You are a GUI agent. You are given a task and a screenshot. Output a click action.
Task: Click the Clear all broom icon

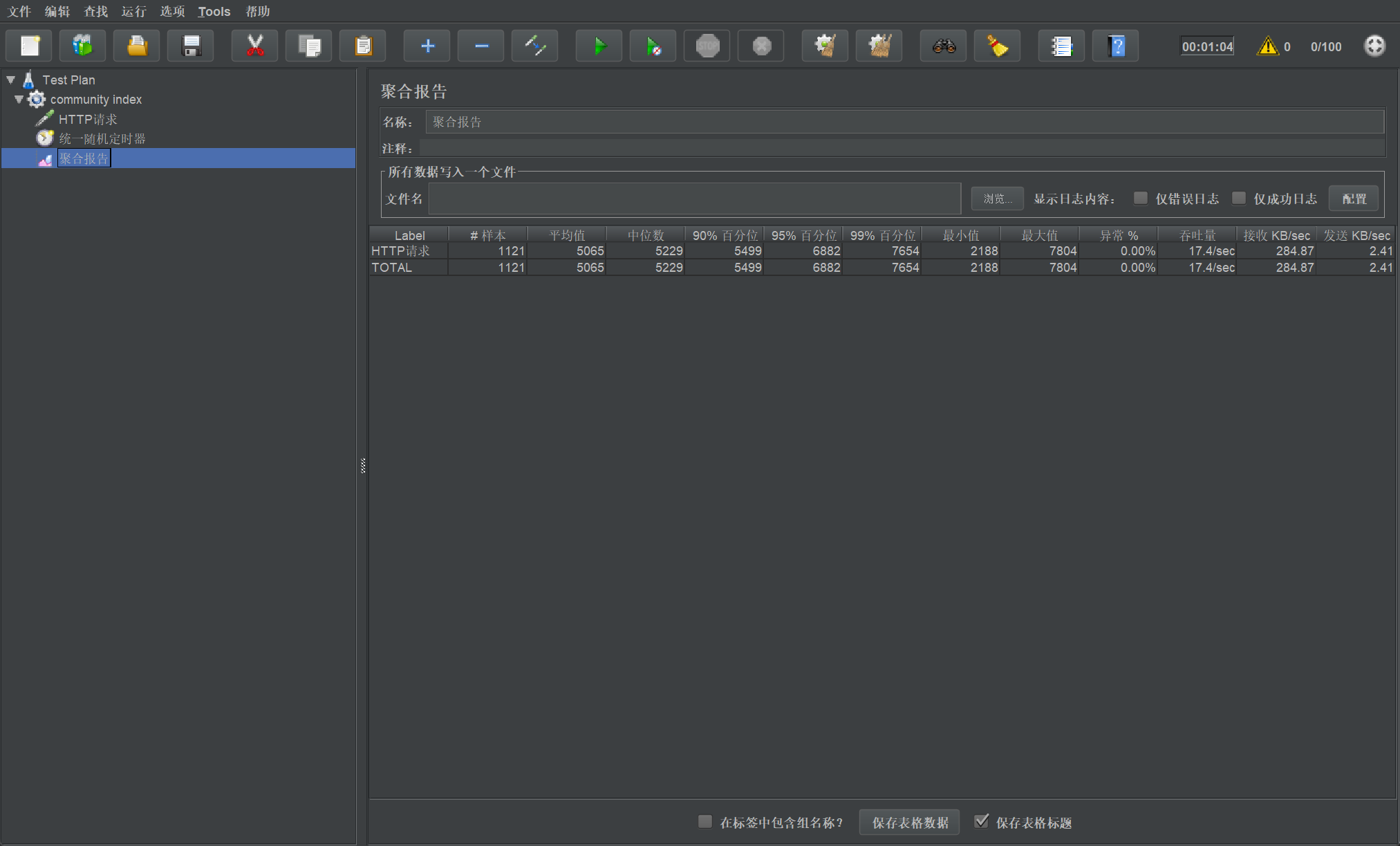pos(879,46)
